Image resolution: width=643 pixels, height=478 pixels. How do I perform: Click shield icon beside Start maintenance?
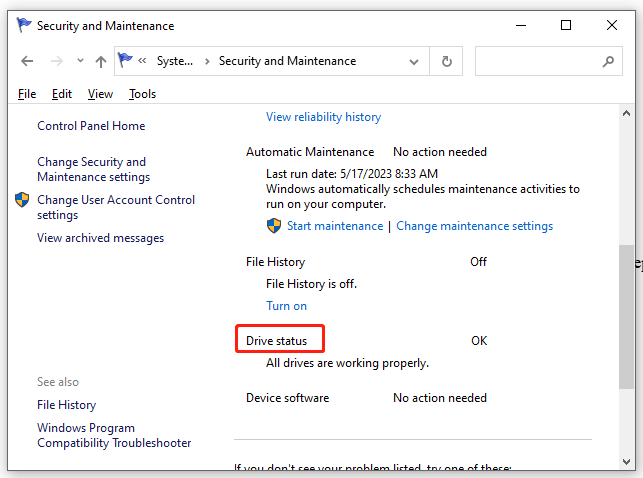coord(274,225)
